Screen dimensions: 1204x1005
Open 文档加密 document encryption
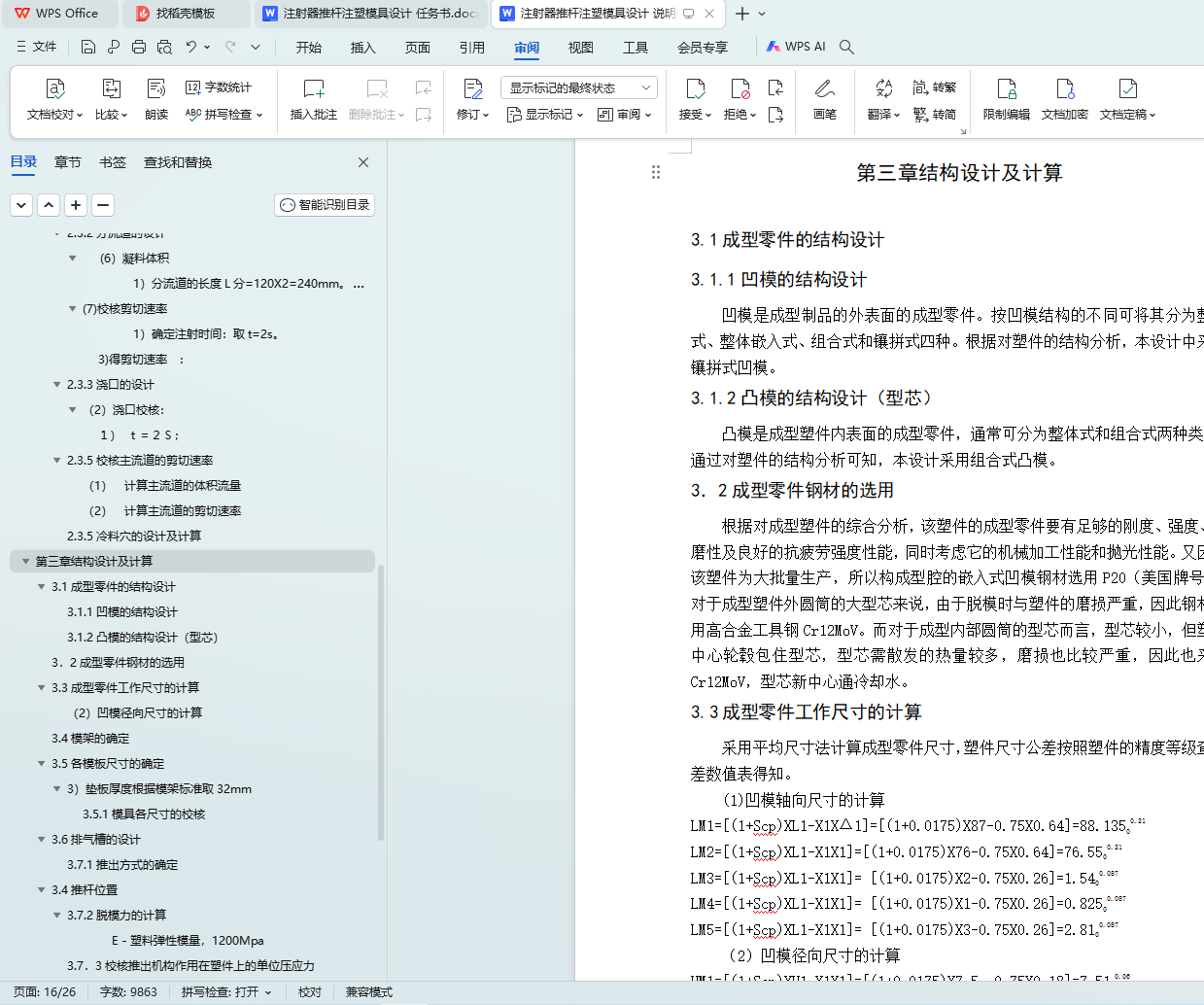[1064, 100]
